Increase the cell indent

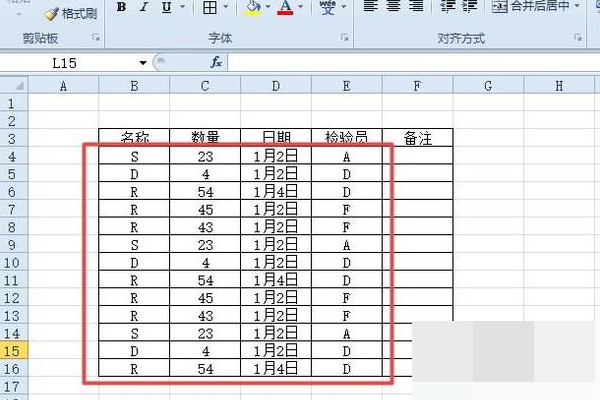(470, 6)
